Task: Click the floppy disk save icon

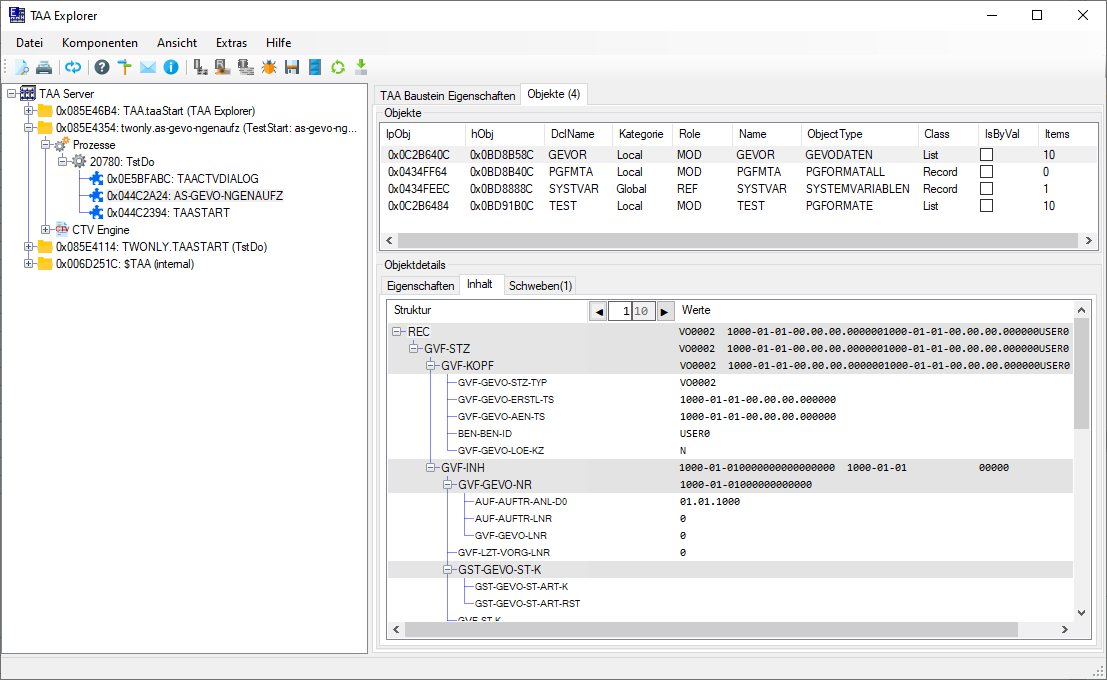Action: click(292, 67)
